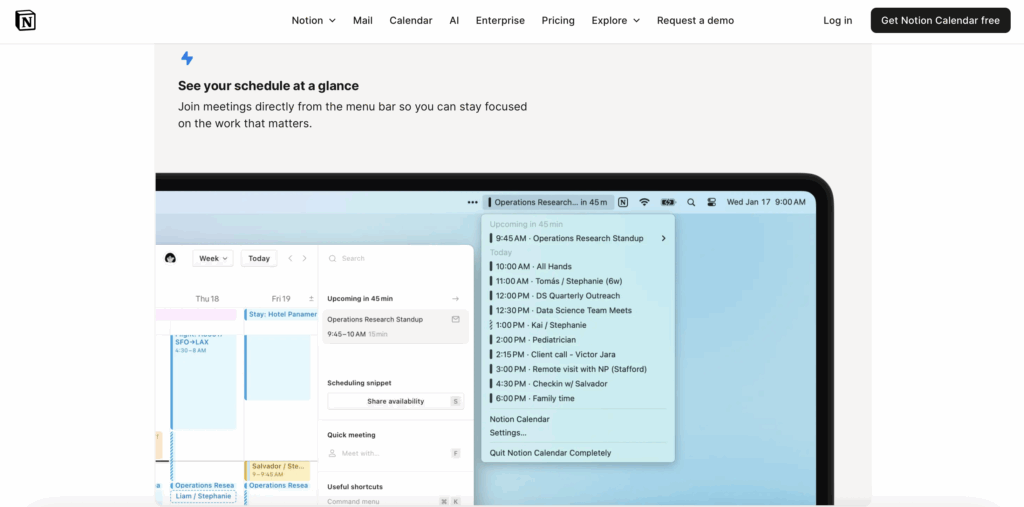Select 2:15 PM Client call Victor Jara

pyautogui.click(x=578, y=354)
